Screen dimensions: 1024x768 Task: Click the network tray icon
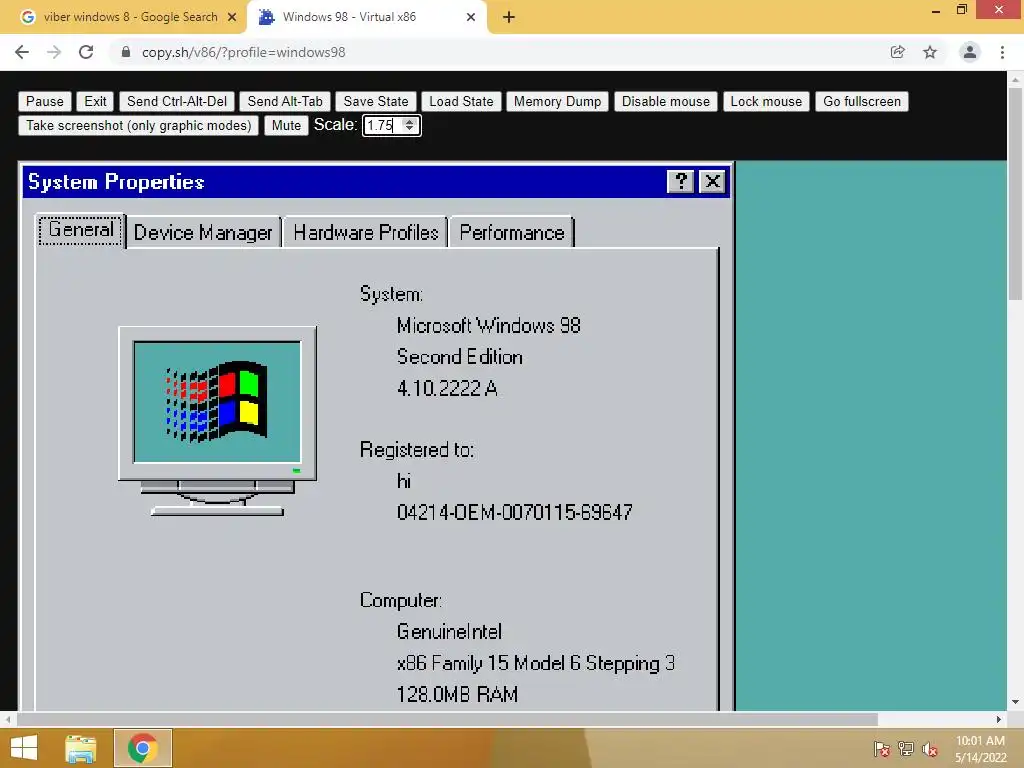tap(906, 749)
